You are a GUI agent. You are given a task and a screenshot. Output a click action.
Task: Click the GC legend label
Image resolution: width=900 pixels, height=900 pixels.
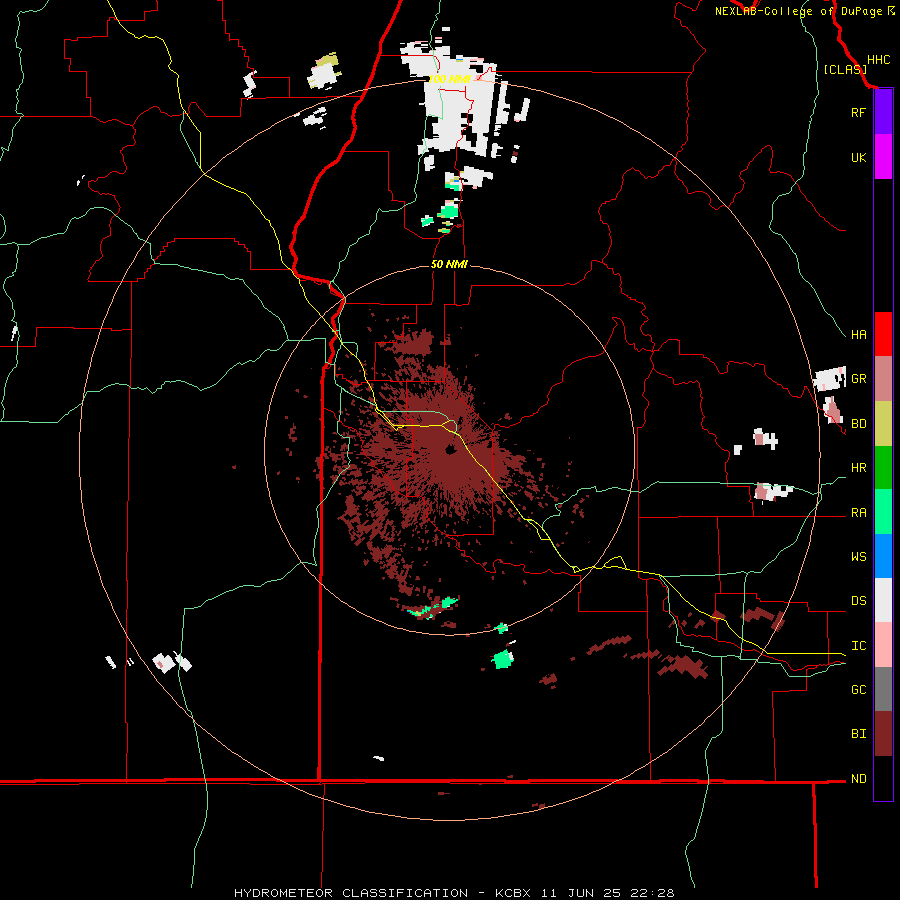tap(858, 690)
